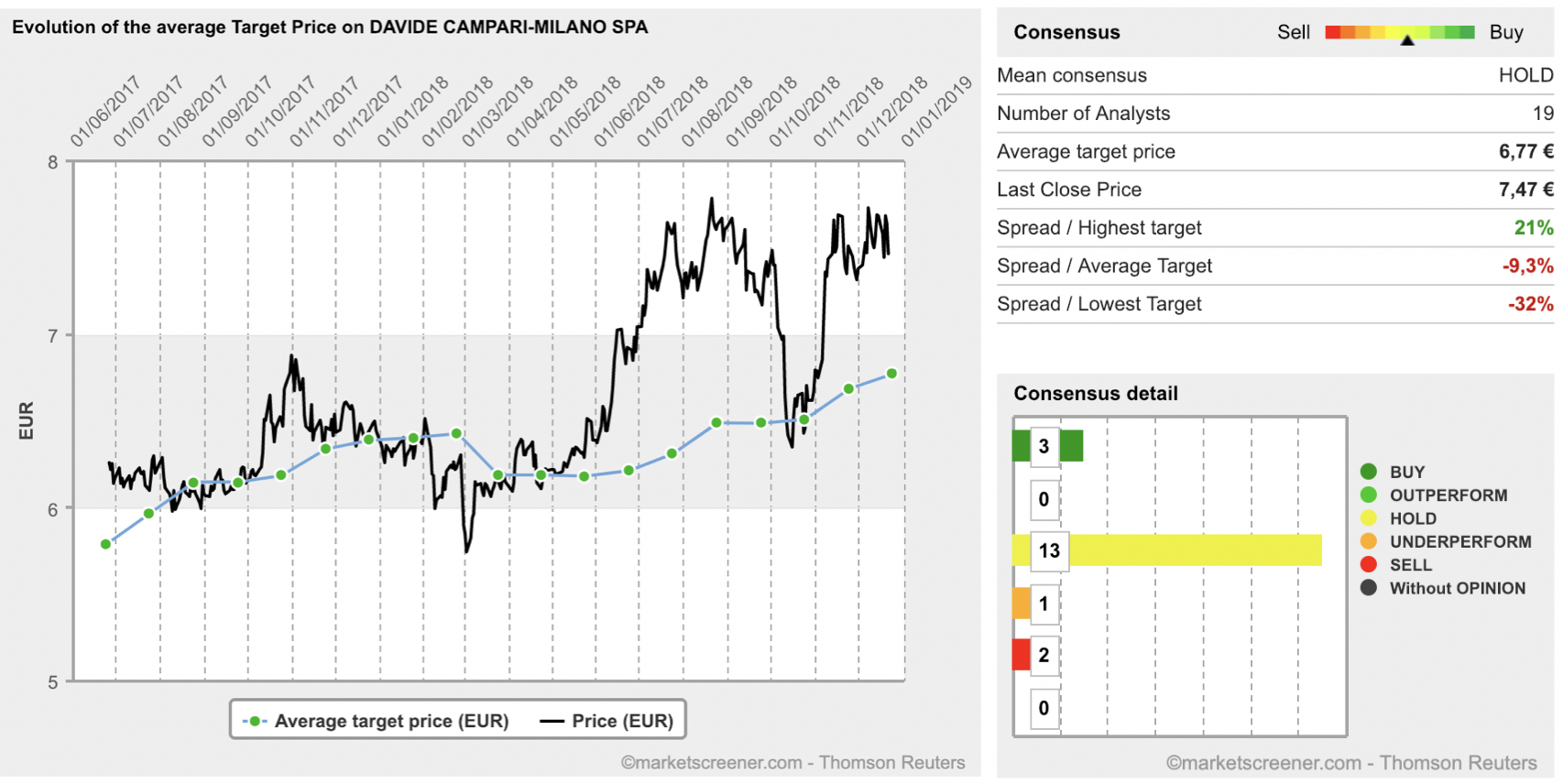Click the marketscreener.com credit under Consensus detail
The height and width of the screenshot is (784, 1563).
click(x=1351, y=763)
